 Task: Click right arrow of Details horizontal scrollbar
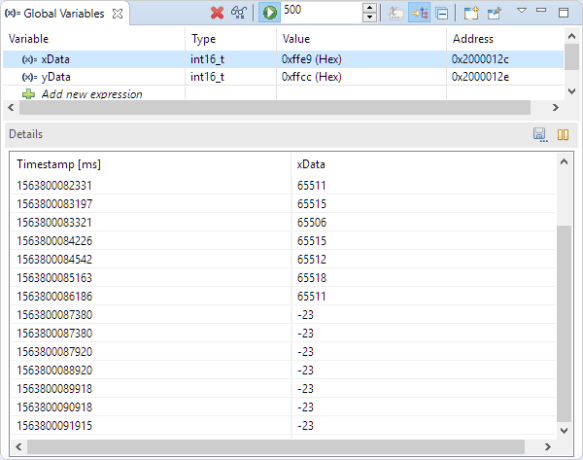[x=547, y=447]
